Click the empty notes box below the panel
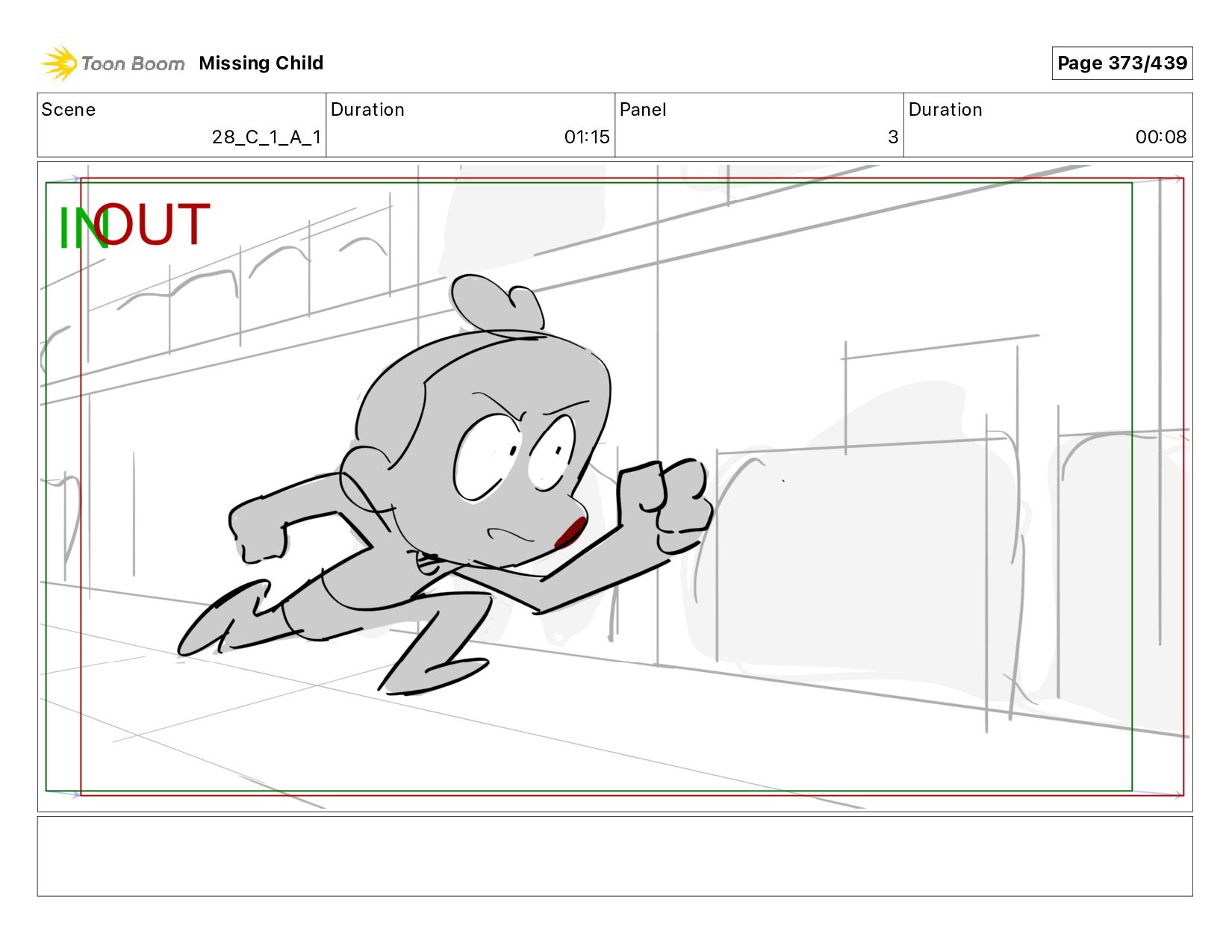The image size is (1232, 952). [615, 856]
